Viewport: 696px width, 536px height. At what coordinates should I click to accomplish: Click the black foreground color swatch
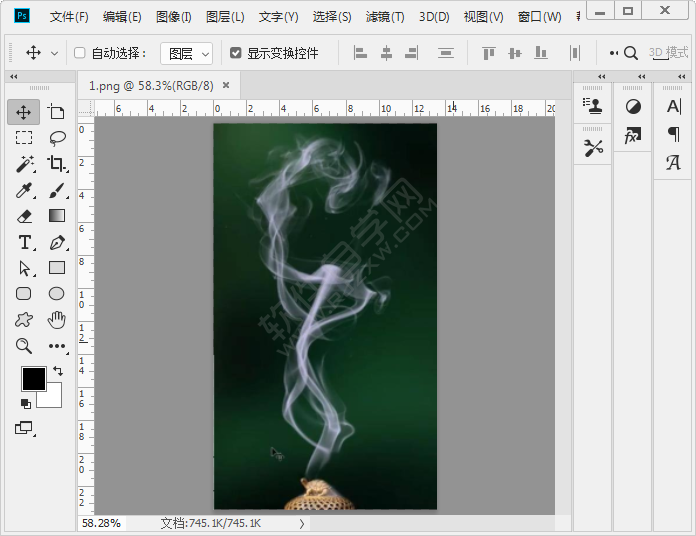[33, 379]
